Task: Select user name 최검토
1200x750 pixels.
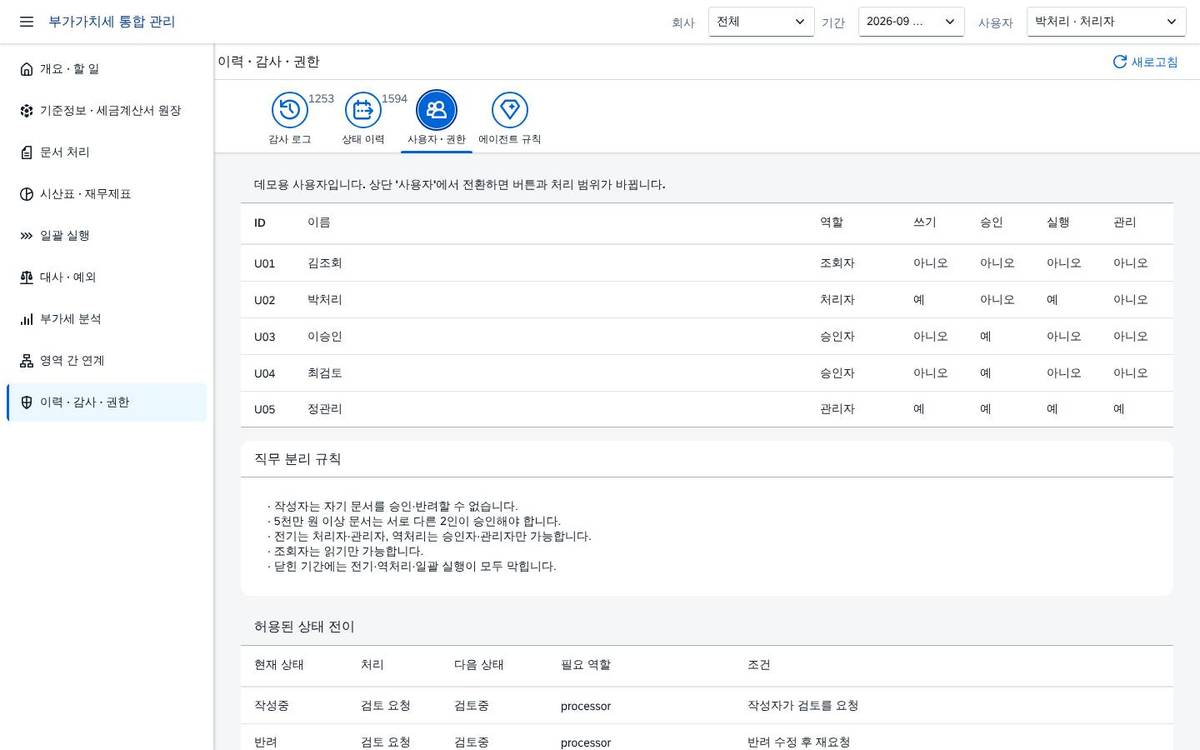Action: click(x=325, y=373)
